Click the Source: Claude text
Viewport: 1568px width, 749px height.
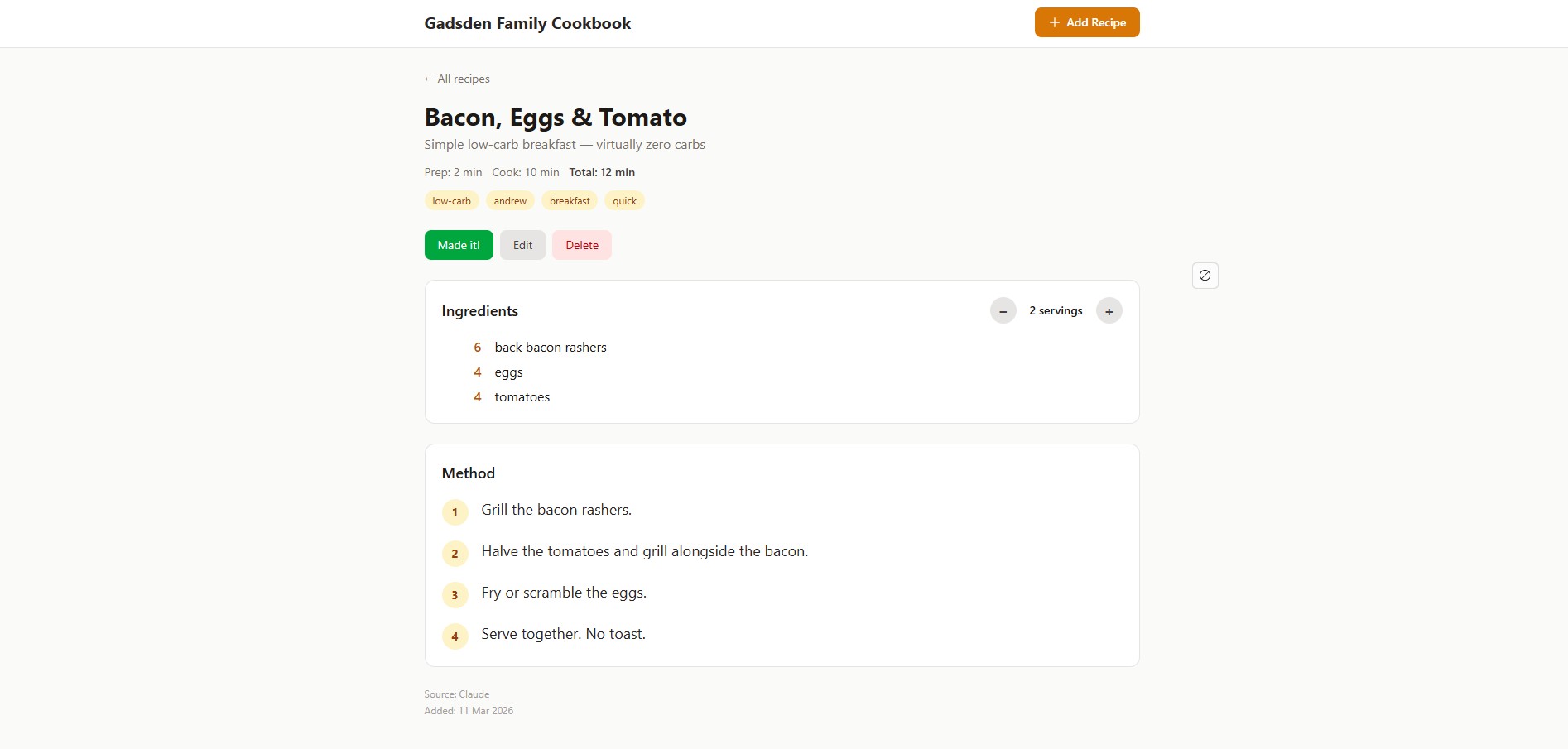pyautogui.click(x=456, y=694)
